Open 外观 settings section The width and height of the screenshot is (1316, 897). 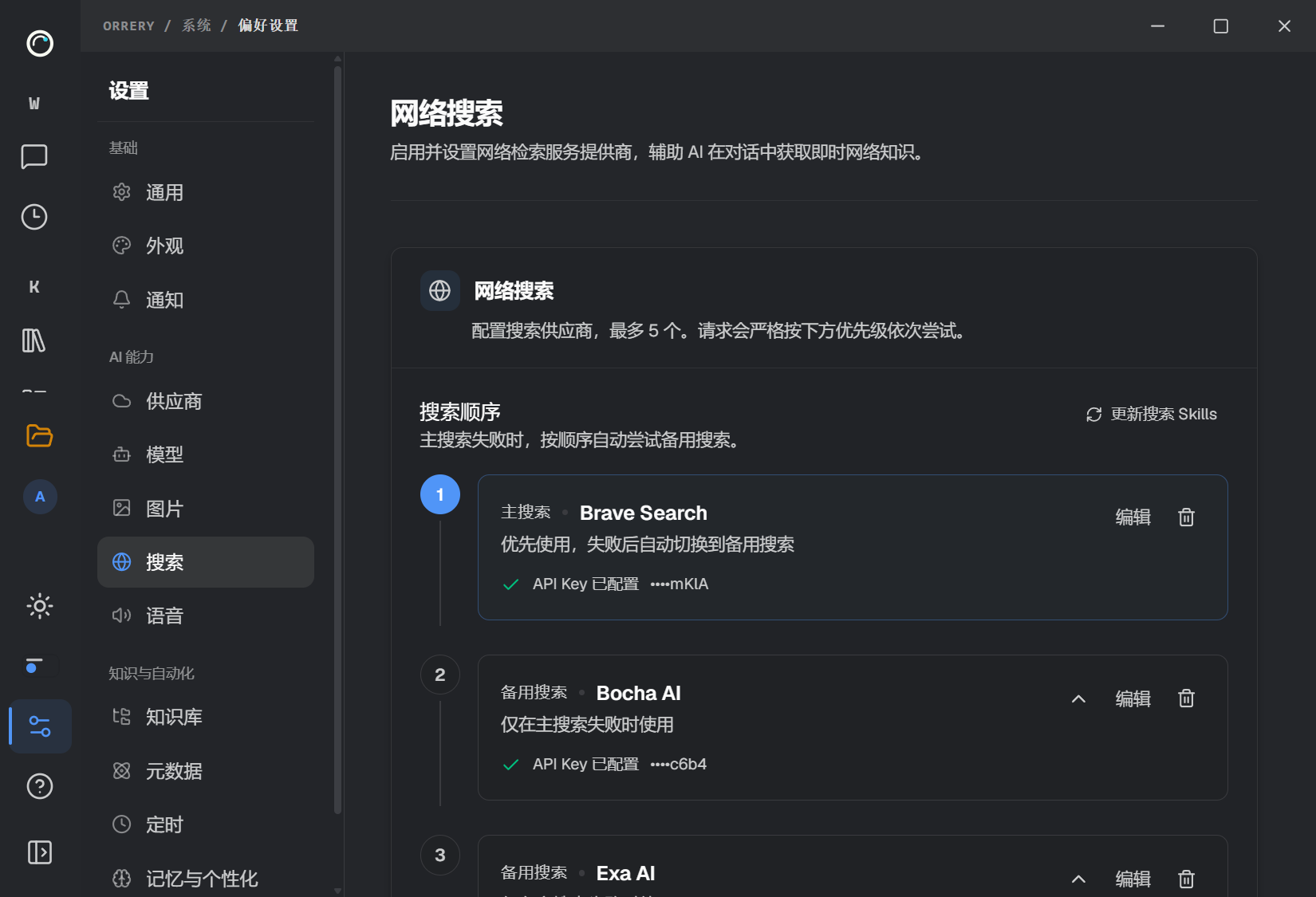click(x=206, y=246)
